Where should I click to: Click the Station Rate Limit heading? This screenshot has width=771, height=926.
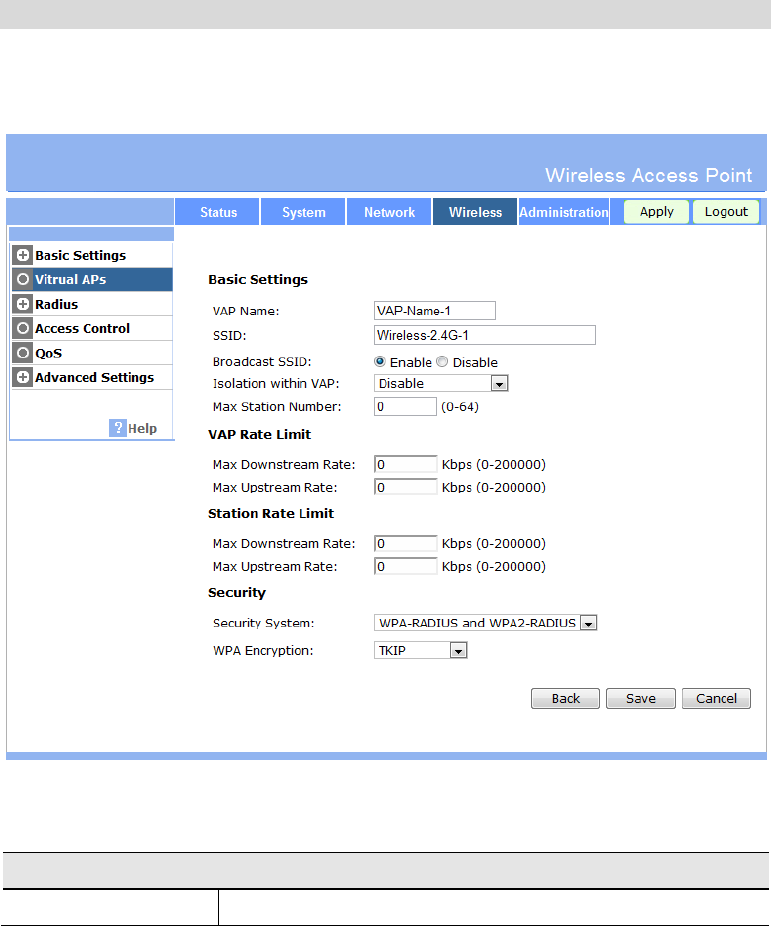[271, 514]
